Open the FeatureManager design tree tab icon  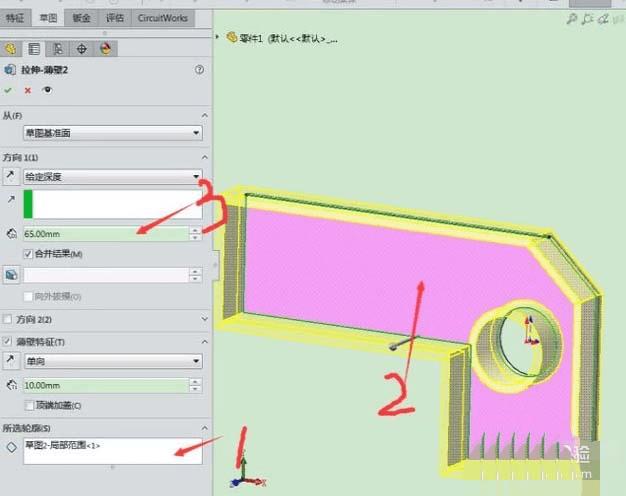click(x=10, y=49)
